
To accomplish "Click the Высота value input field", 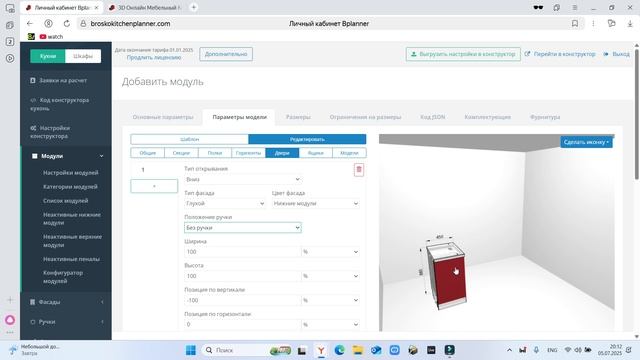I will point(242,276).
